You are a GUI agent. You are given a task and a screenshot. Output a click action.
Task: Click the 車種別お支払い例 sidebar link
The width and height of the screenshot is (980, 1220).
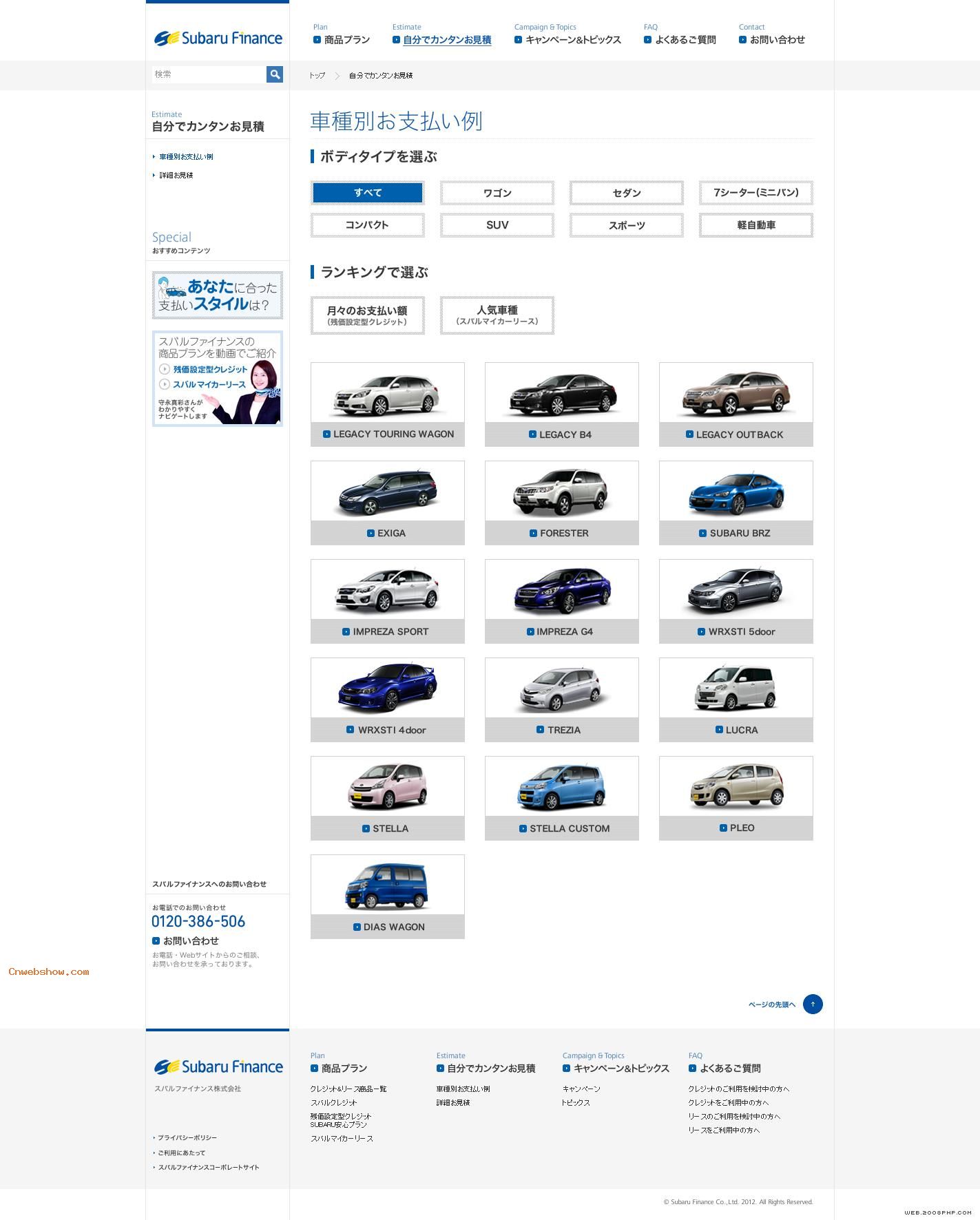pyautogui.click(x=186, y=157)
